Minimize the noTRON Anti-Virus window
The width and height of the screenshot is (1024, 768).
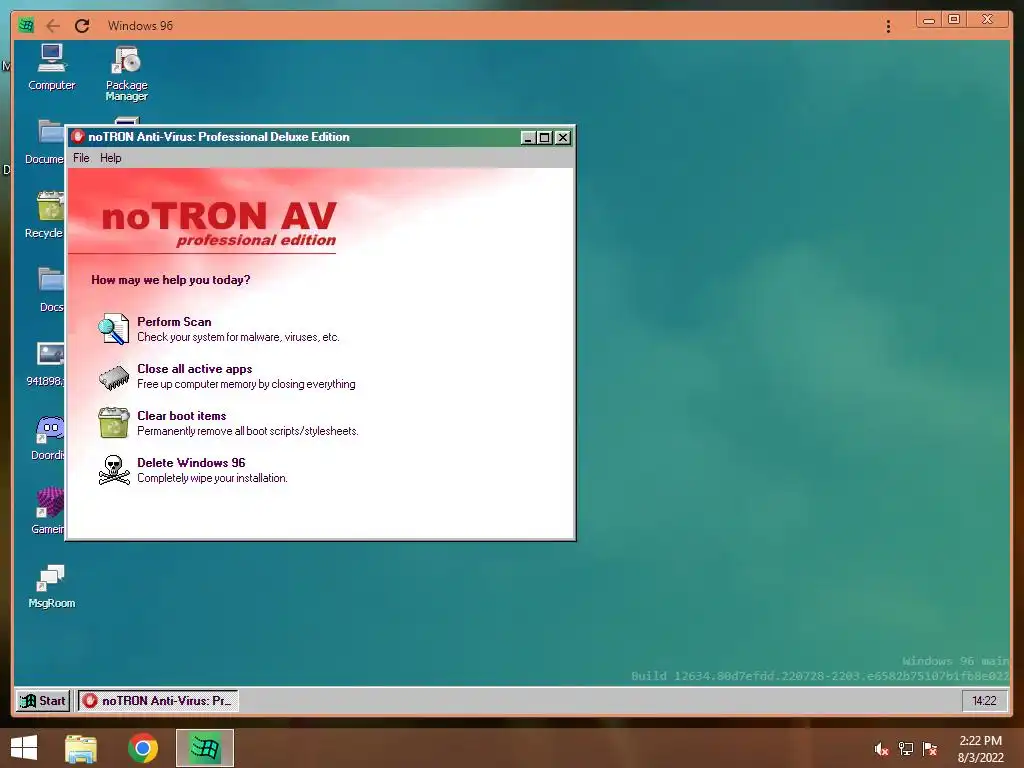tap(528, 137)
